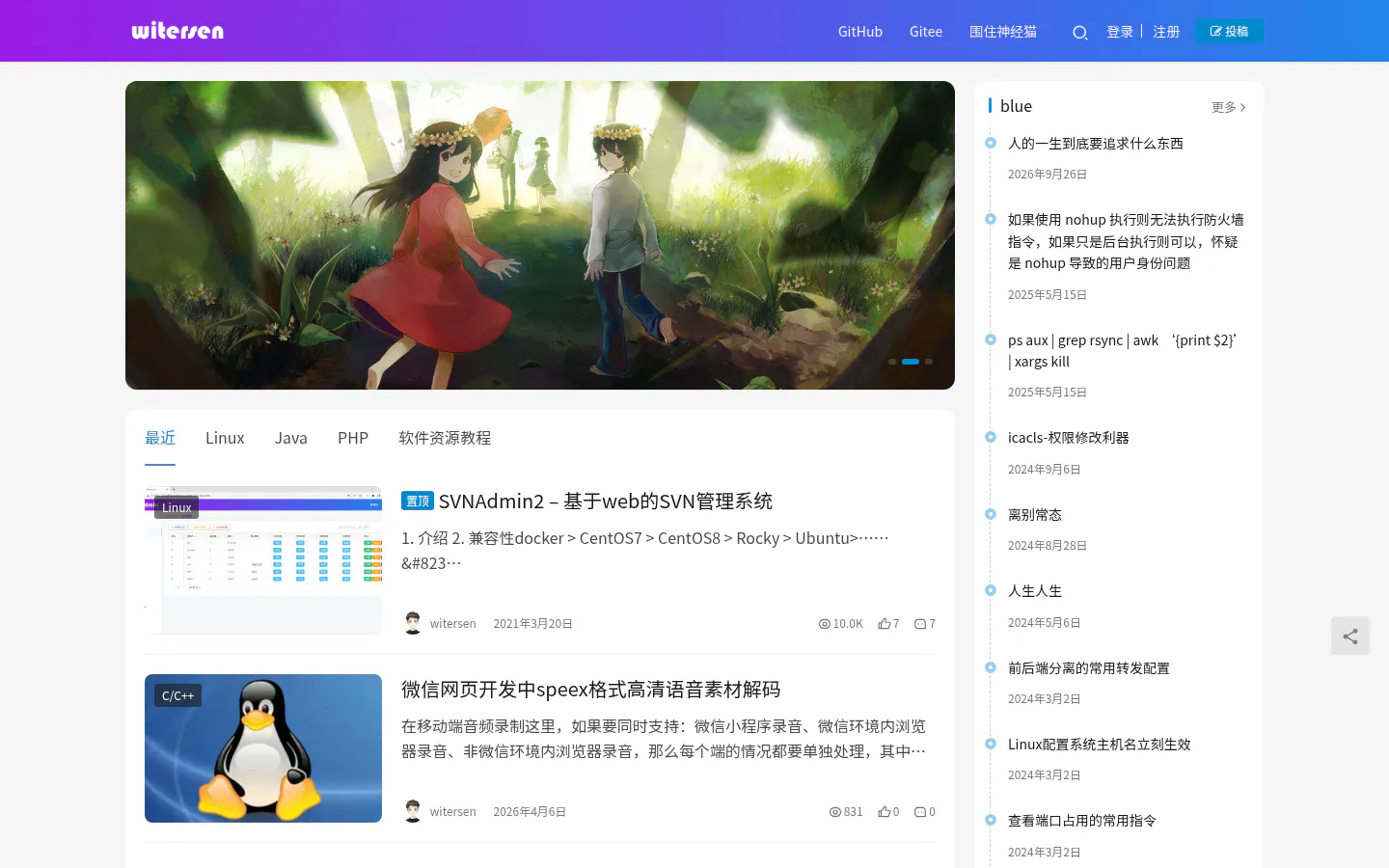Click date 2024年5月6日
Screen dimensions: 1389x868
coord(1045,623)
